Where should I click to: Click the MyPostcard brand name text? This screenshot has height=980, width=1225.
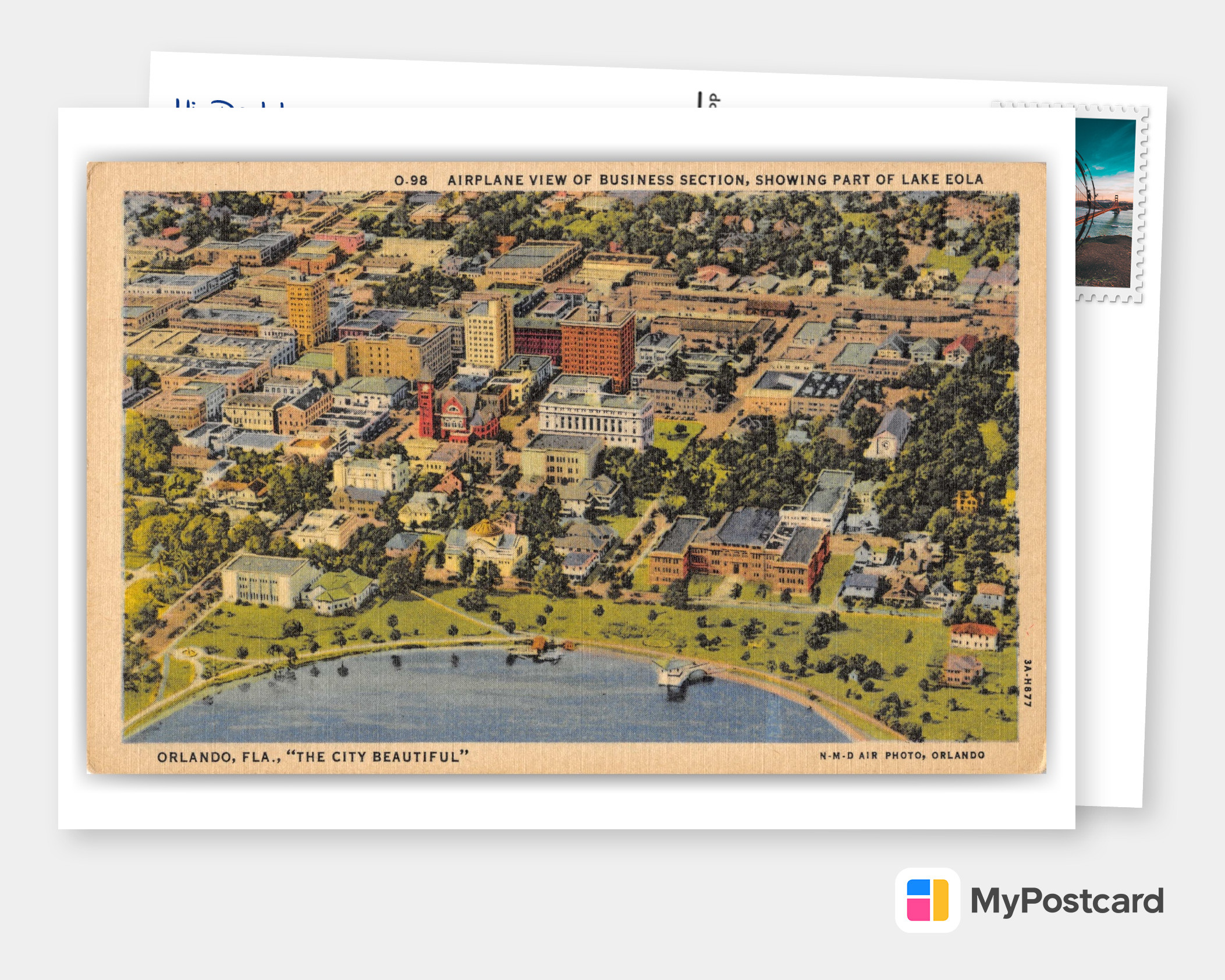click(x=1067, y=901)
